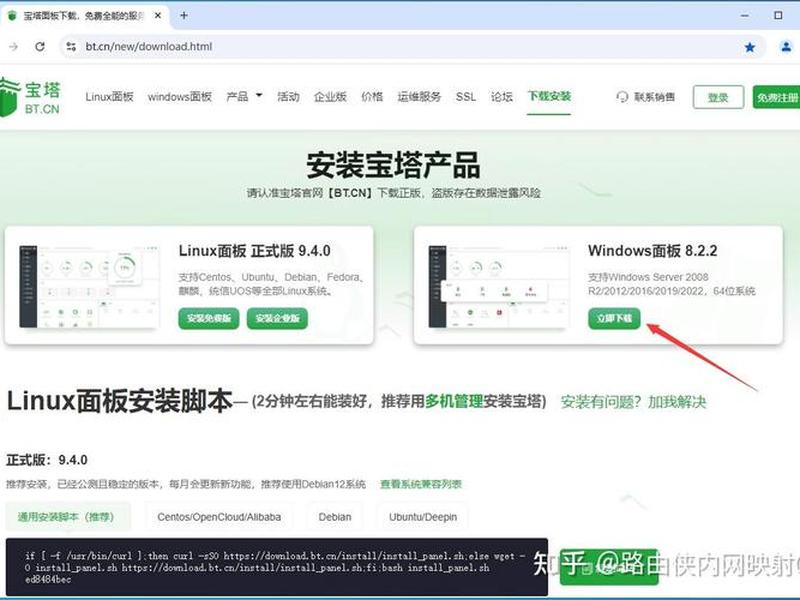Viewport: 800px width, 600px height.
Task: Click the 联系销售 headset icon
Action: (x=622, y=96)
